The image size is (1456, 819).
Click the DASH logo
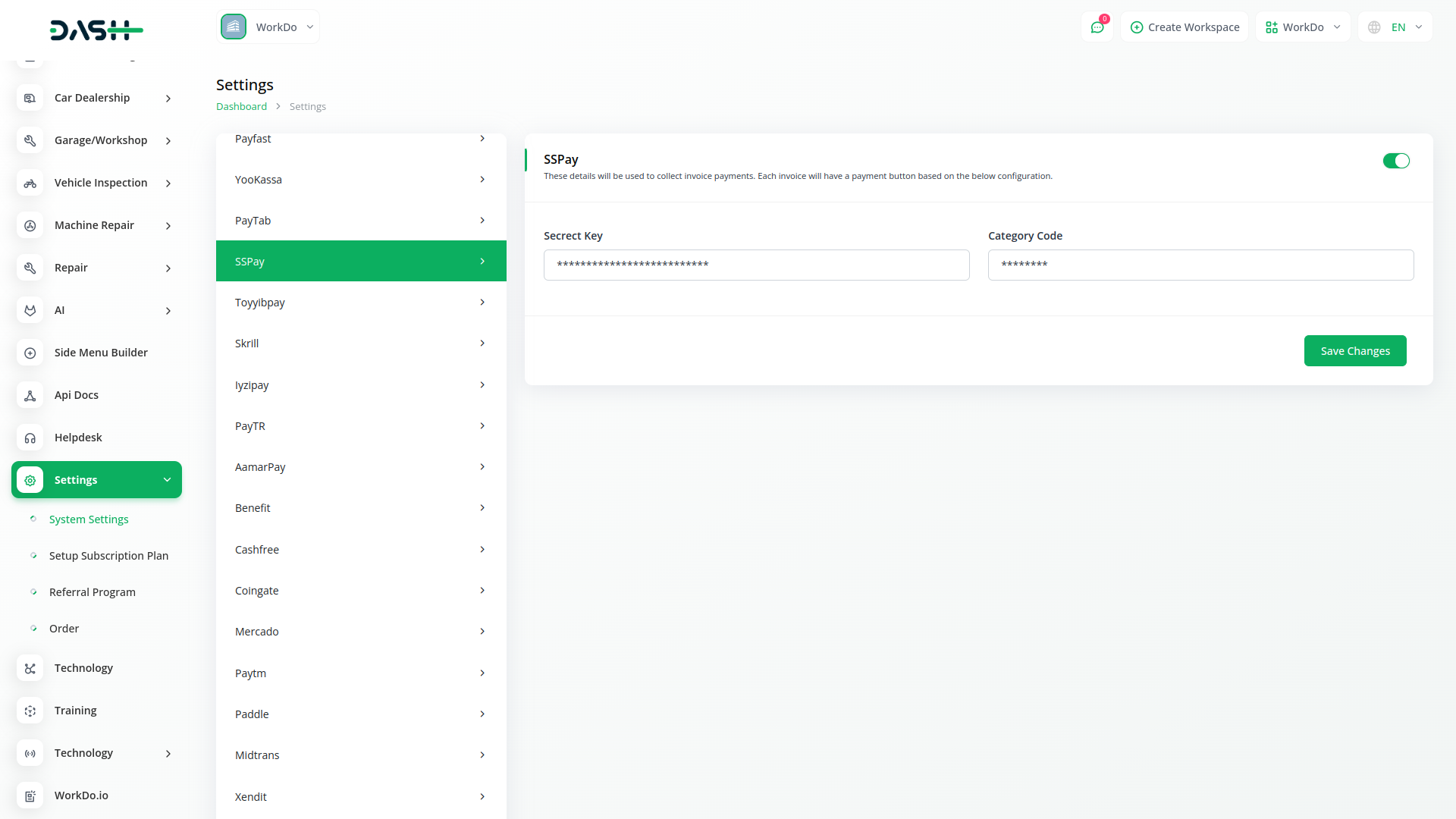(x=96, y=30)
